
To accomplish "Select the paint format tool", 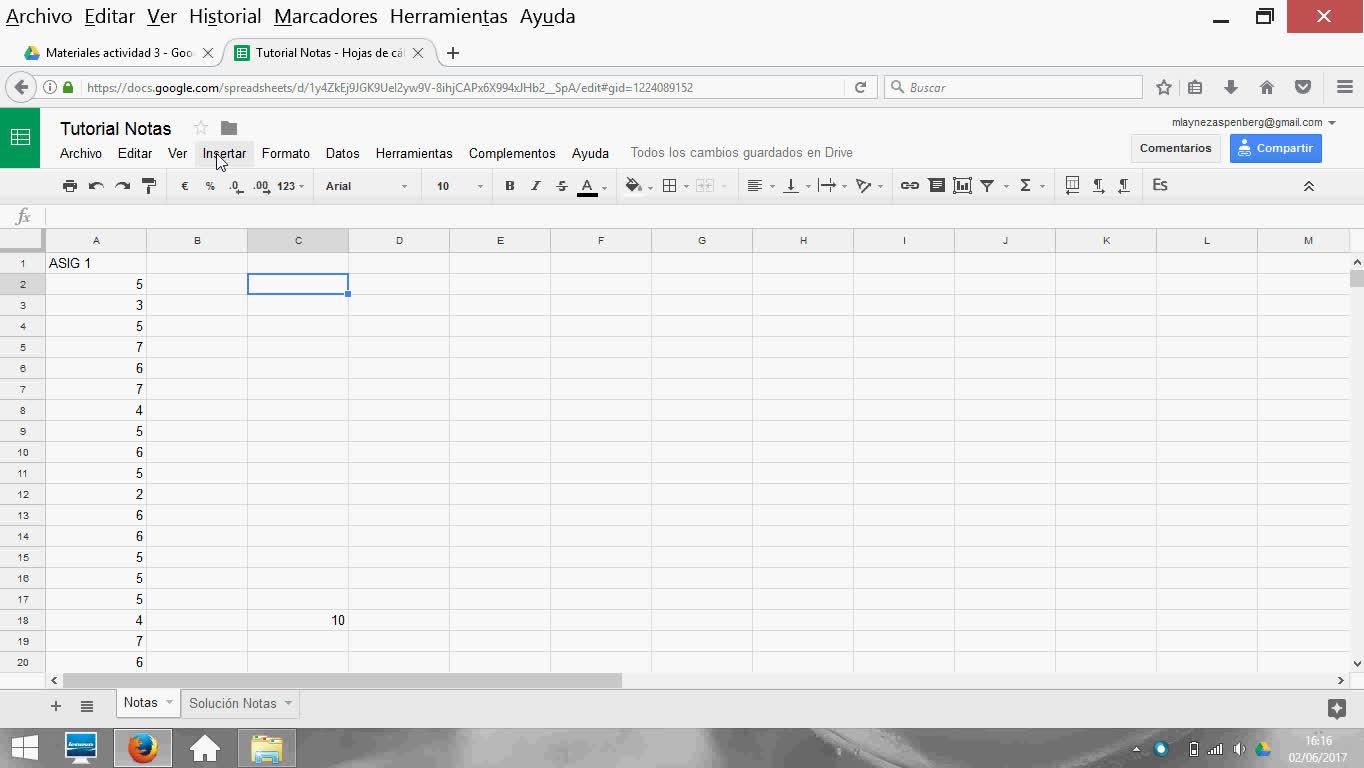I will [148, 186].
